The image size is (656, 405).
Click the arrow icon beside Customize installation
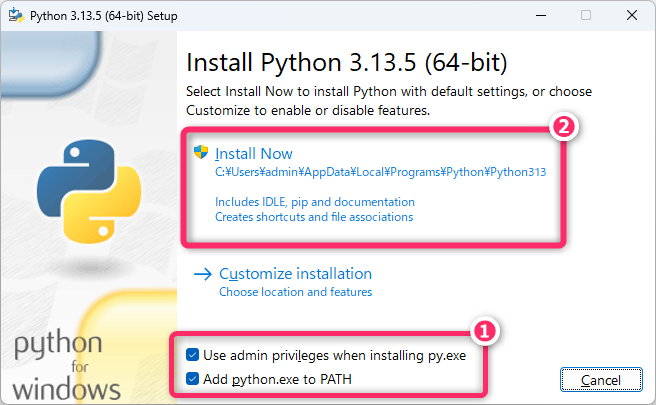pyautogui.click(x=203, y=274)
